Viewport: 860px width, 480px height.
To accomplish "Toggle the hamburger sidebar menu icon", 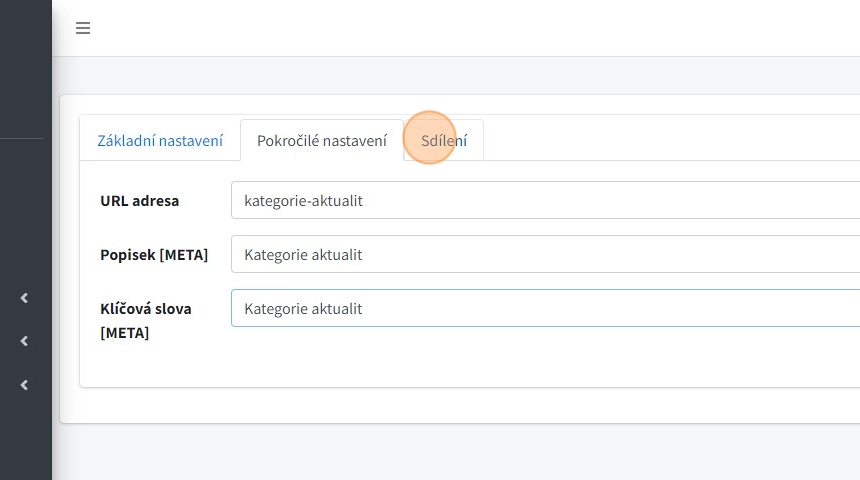I will tap(83, 28).
